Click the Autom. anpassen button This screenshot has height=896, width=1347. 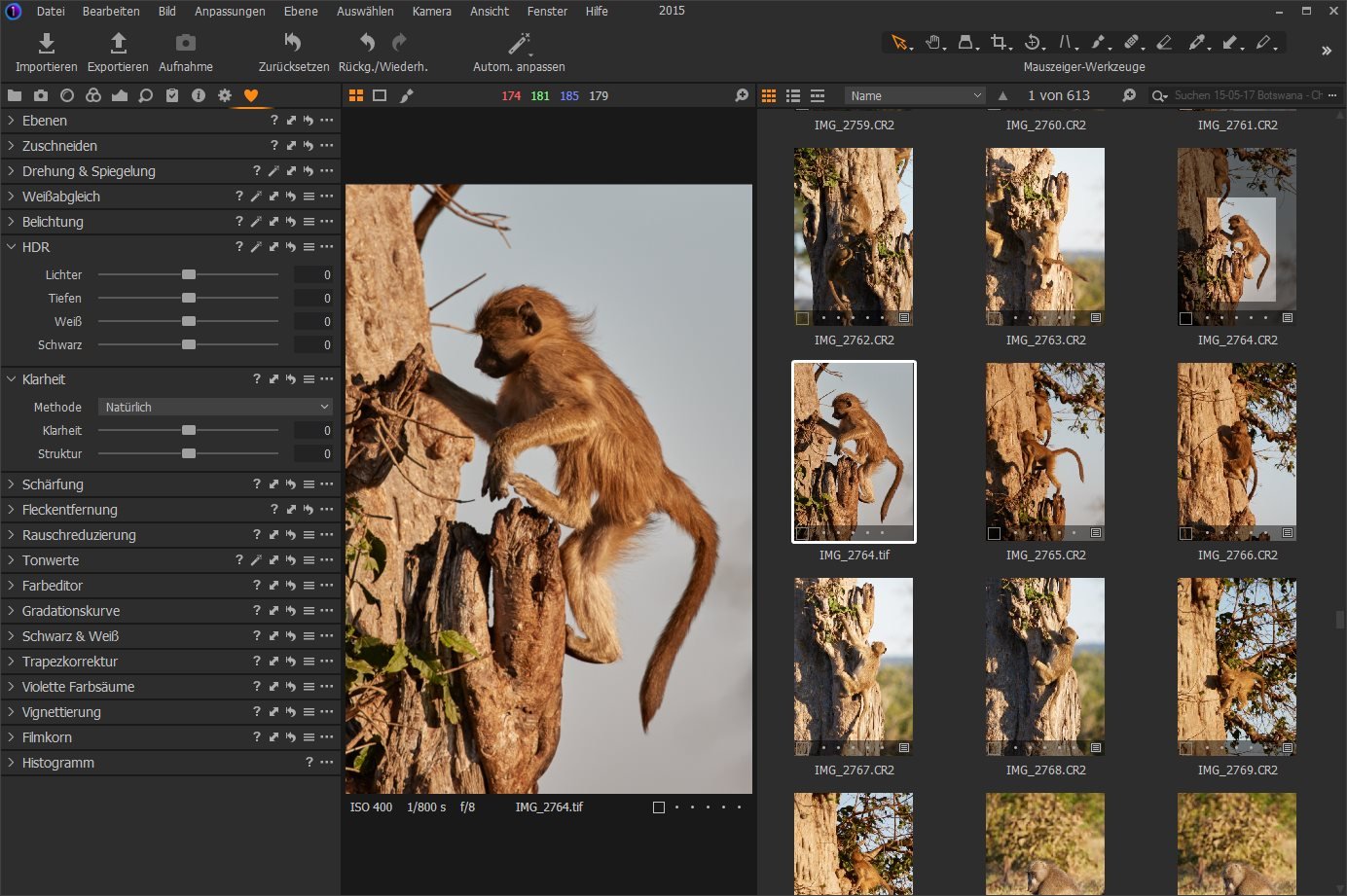519,53
